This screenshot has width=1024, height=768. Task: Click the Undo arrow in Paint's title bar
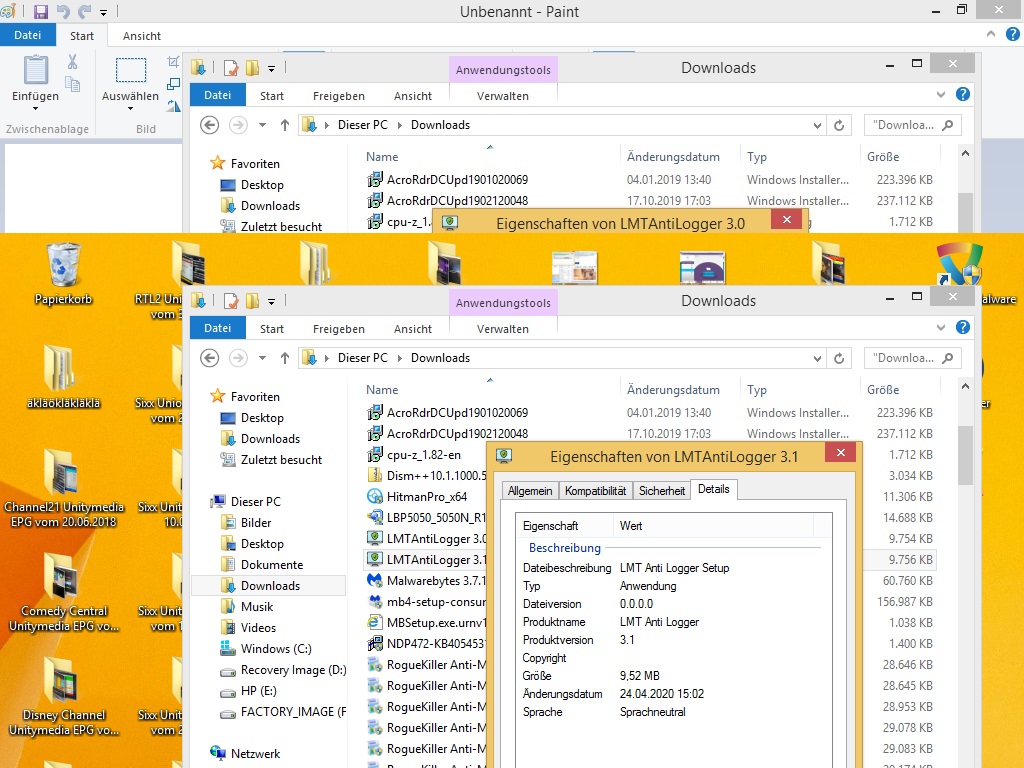coord(63,11)
